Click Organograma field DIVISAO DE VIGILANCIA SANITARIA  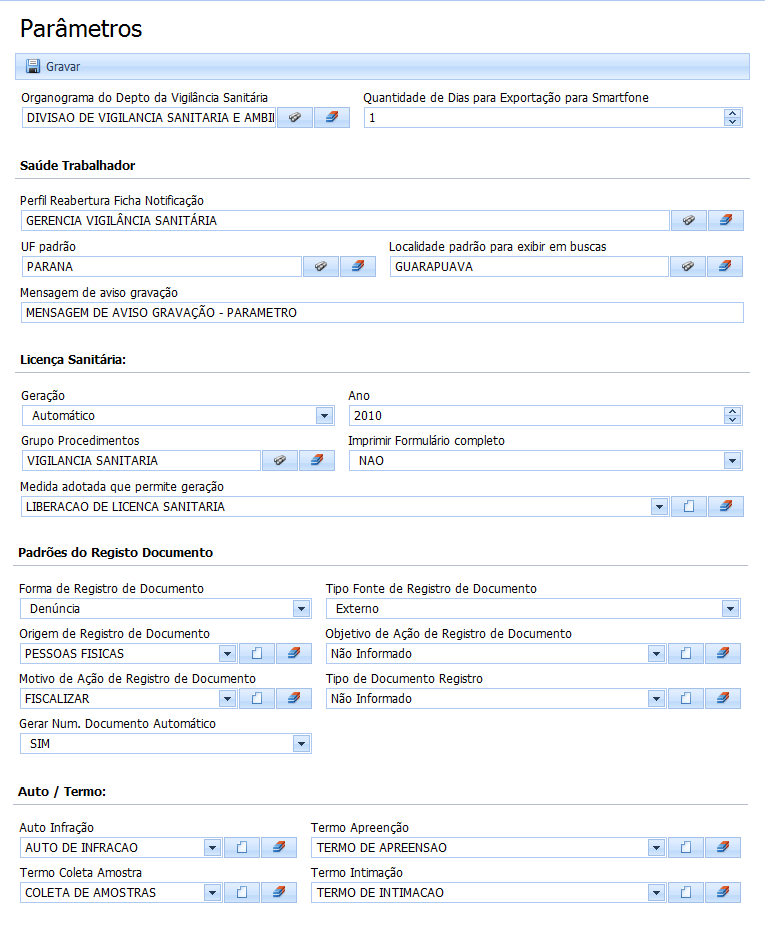pyautogui.click(x=149, y=117)
